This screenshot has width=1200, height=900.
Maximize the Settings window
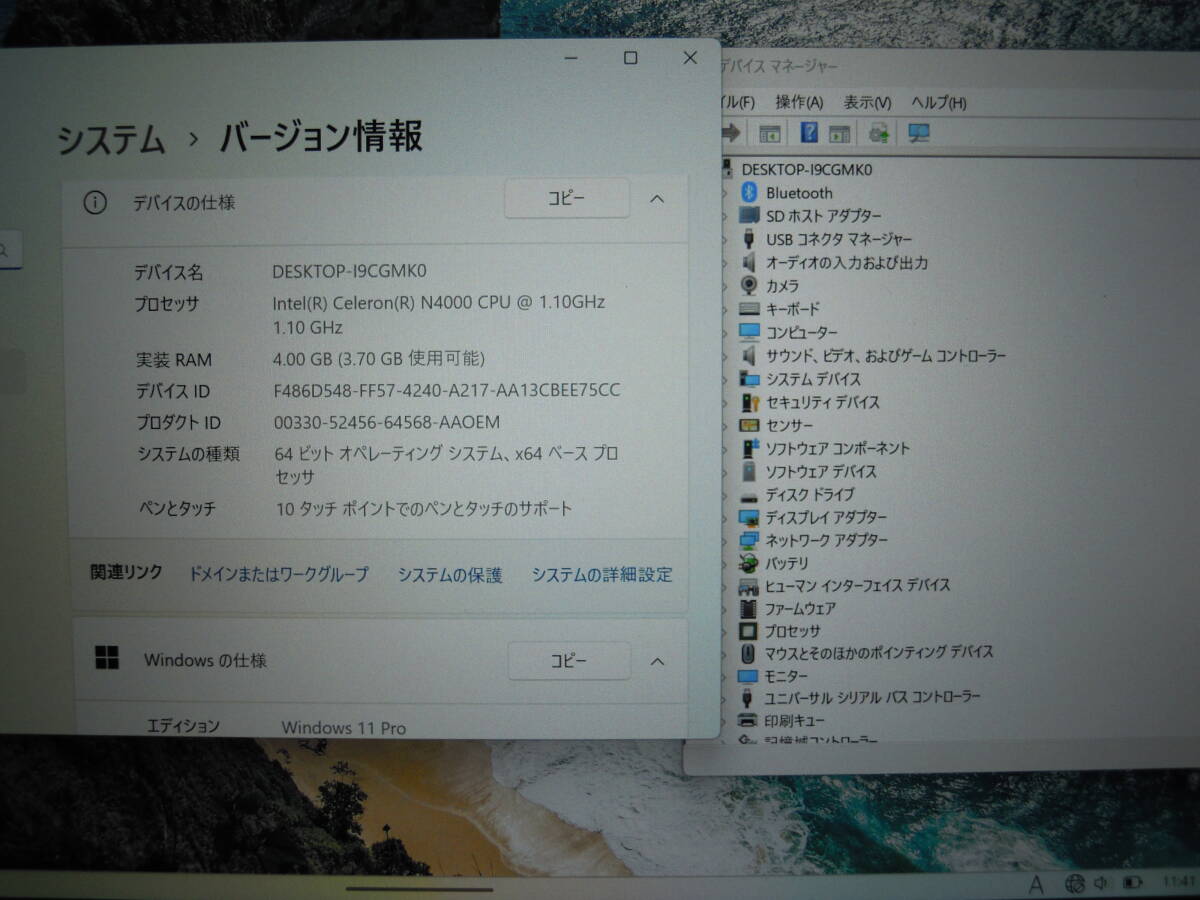click(x=630, y=58)
